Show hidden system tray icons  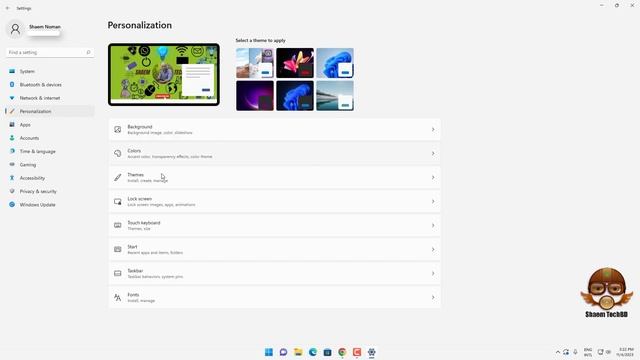tap(558, 352)
